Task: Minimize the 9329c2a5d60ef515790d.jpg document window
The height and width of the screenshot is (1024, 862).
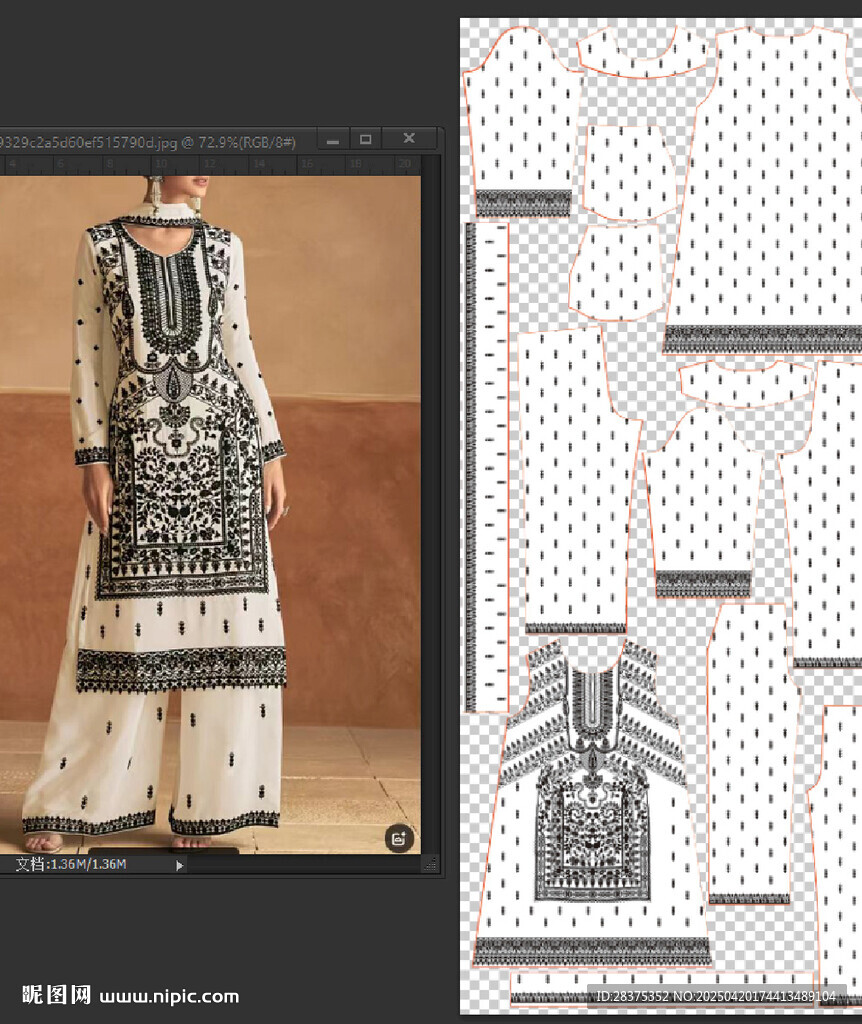Action: pos(333,139)
